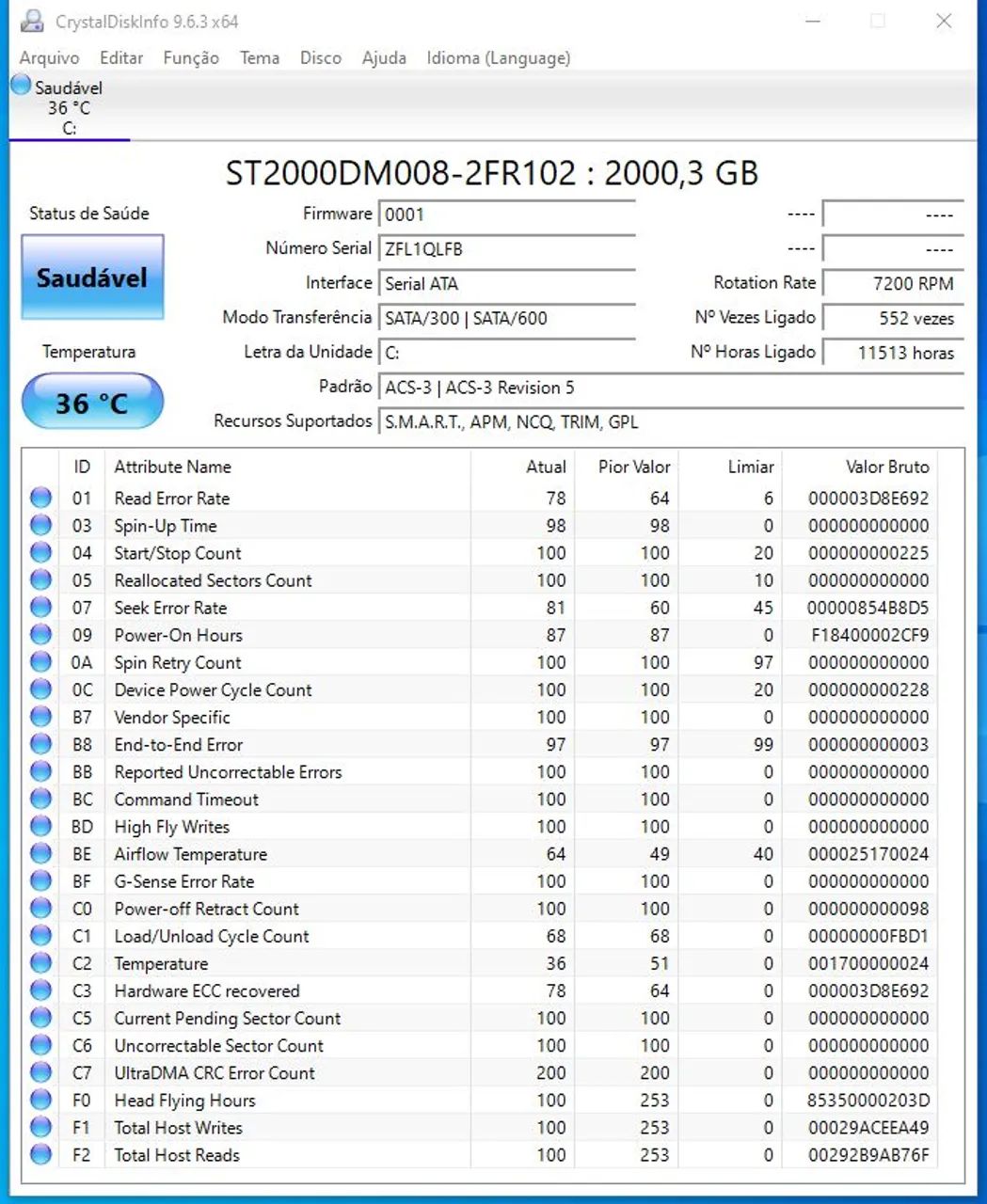
Task: Open the Tema menu
Action: pos(260,57)
